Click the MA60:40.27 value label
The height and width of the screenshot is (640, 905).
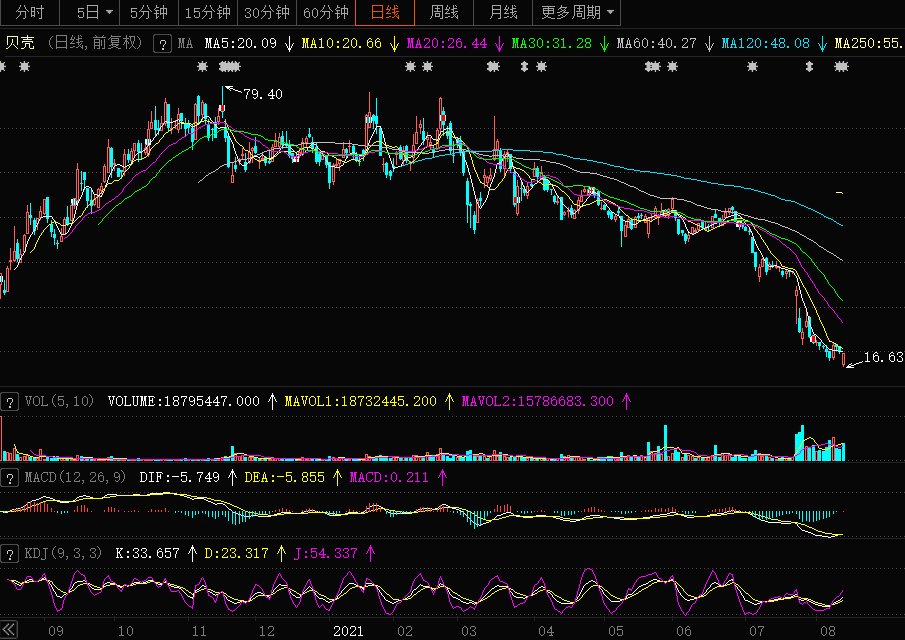point(657,43)
